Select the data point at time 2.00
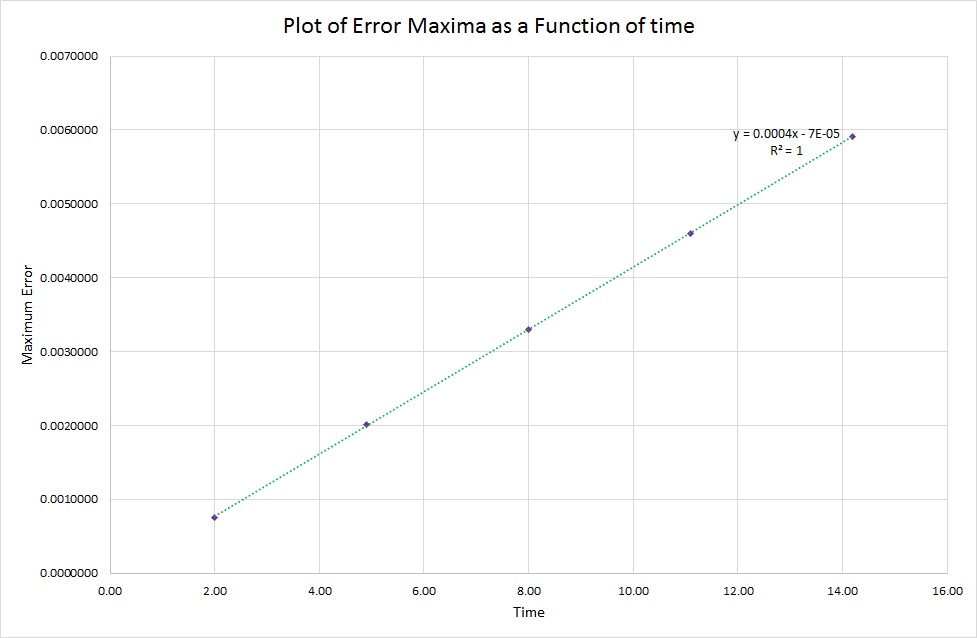977x638 pixels. click(x=214, y=517)
